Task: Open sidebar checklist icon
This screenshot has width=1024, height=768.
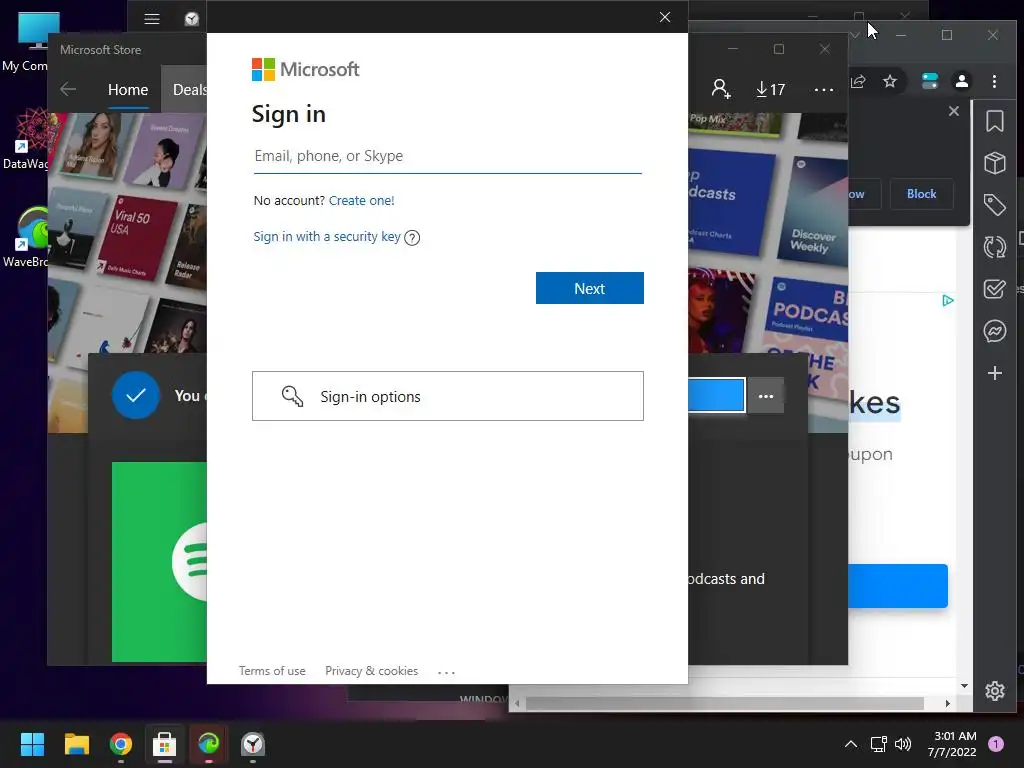Action: (x=995, y=289)
